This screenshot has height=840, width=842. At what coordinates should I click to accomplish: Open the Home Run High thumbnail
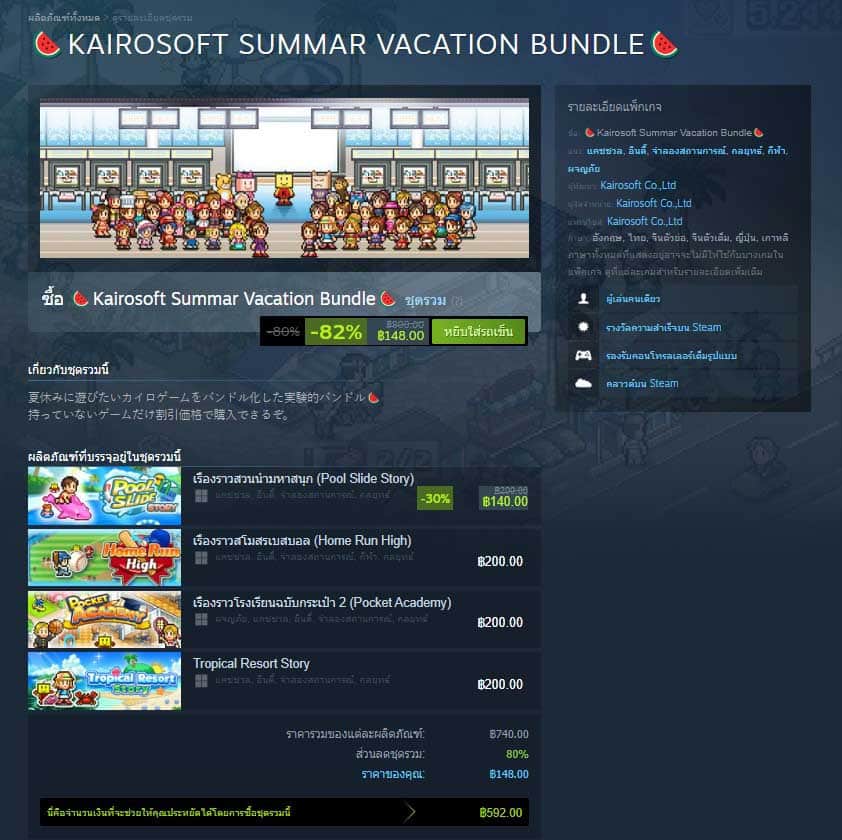pyautogui.click(x=105, y=557)
